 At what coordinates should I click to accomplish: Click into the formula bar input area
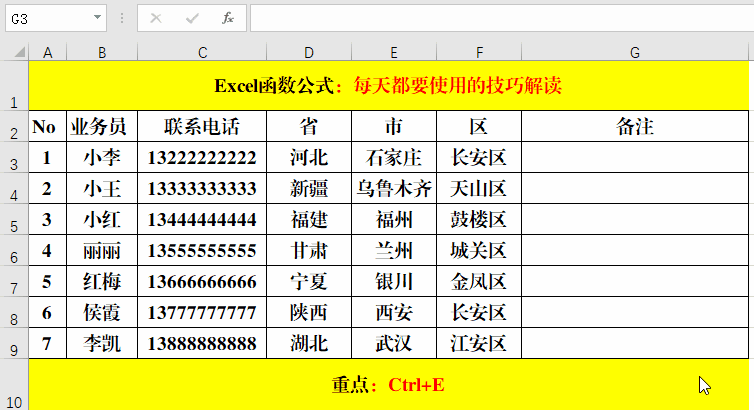[502, 18]
